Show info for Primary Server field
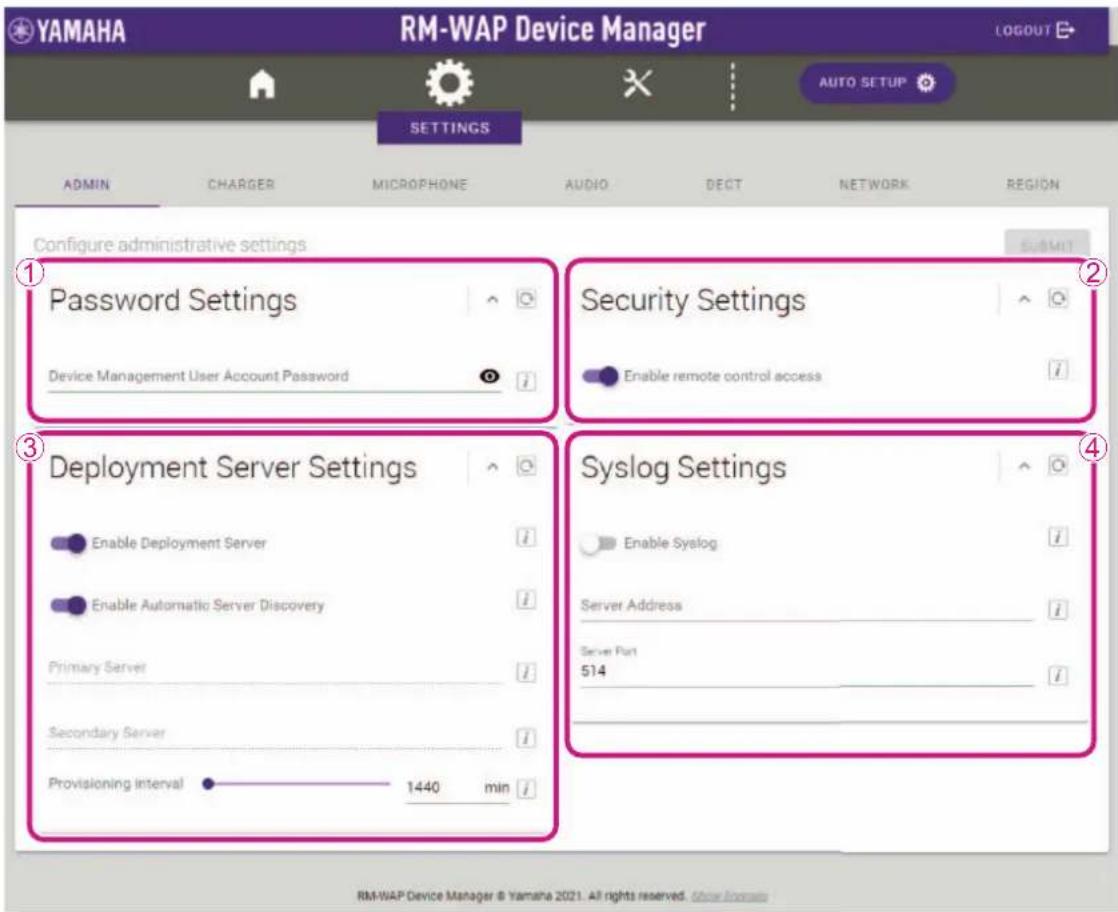 click(x=525, y=672)
